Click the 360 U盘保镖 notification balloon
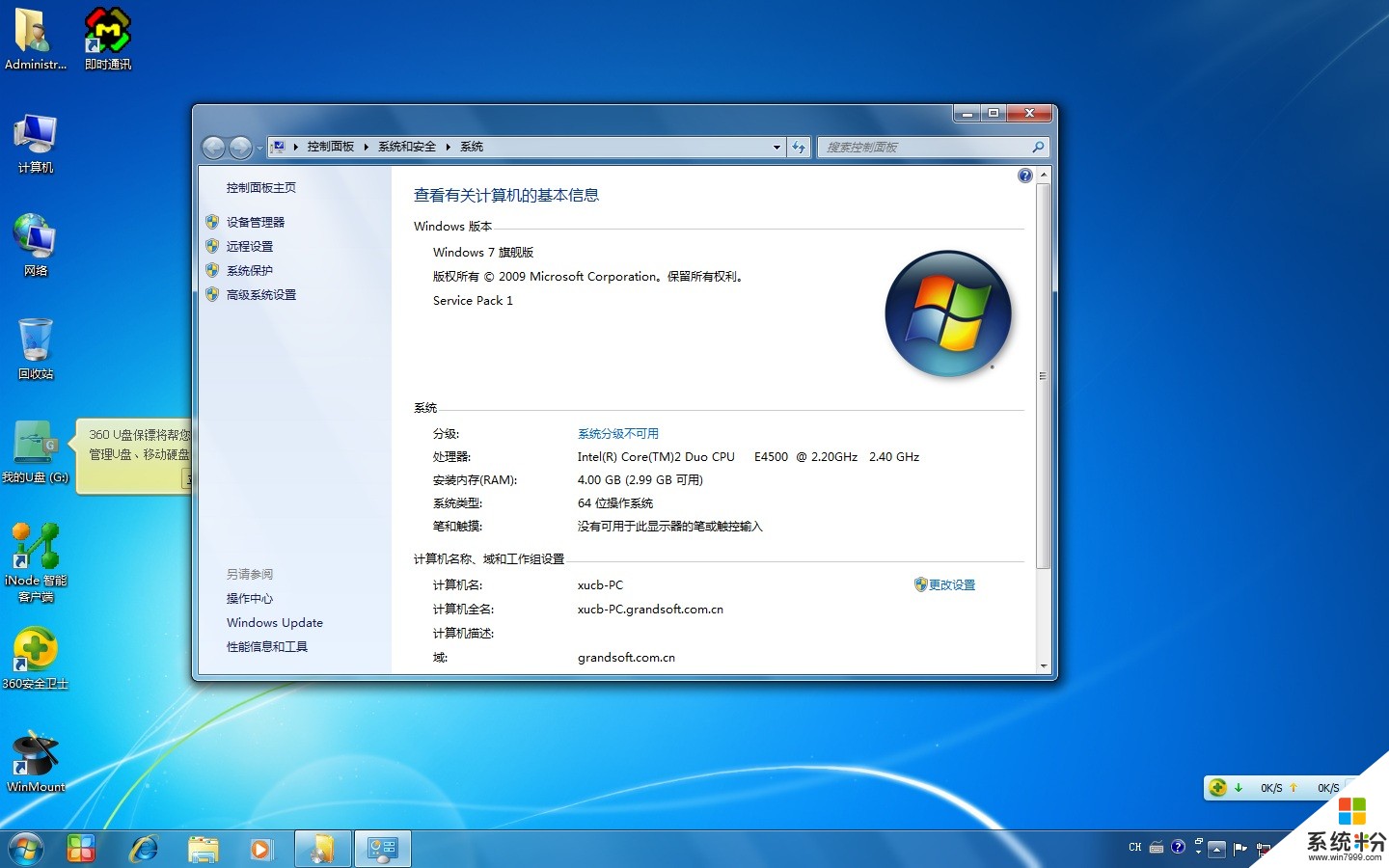 pyautogui.click(x=135, y=455)
